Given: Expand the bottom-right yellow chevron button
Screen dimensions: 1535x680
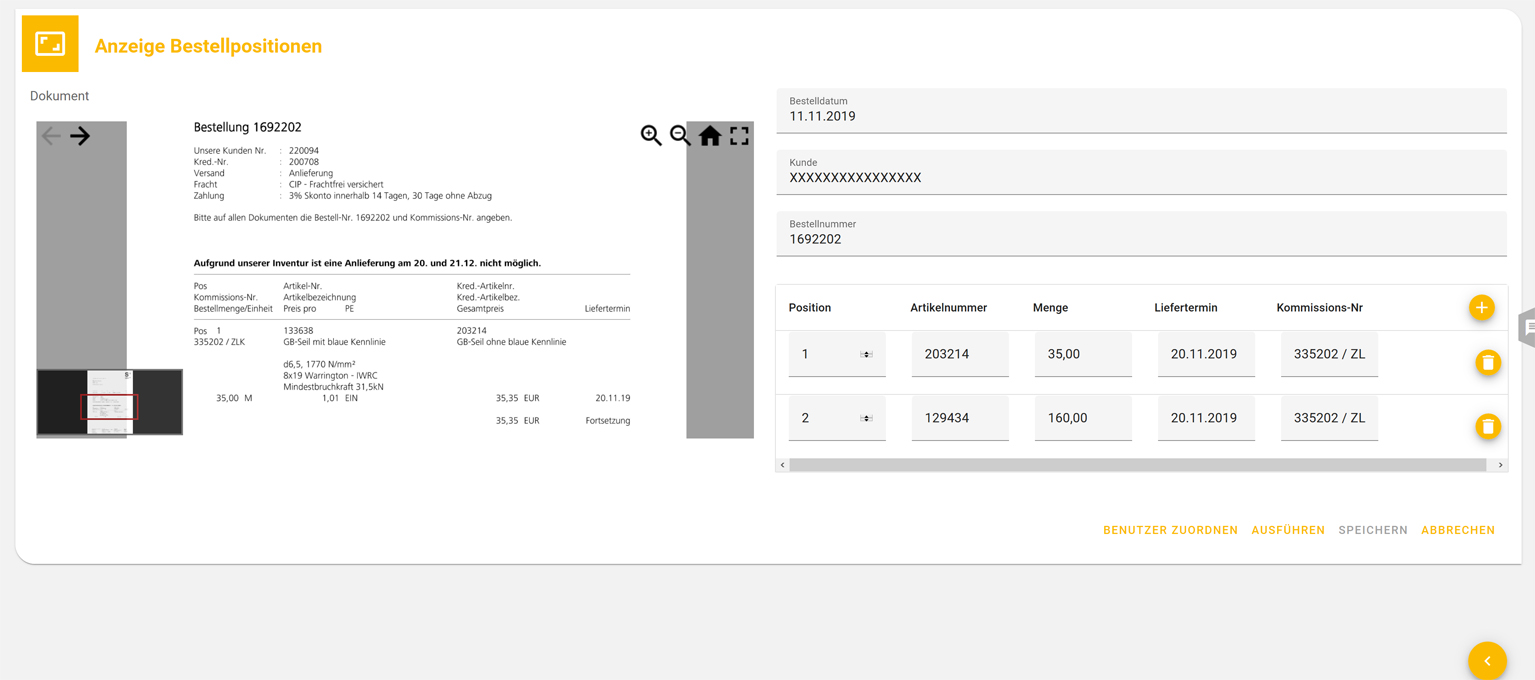Looking at the screenshot, I should pos(1487,661).
